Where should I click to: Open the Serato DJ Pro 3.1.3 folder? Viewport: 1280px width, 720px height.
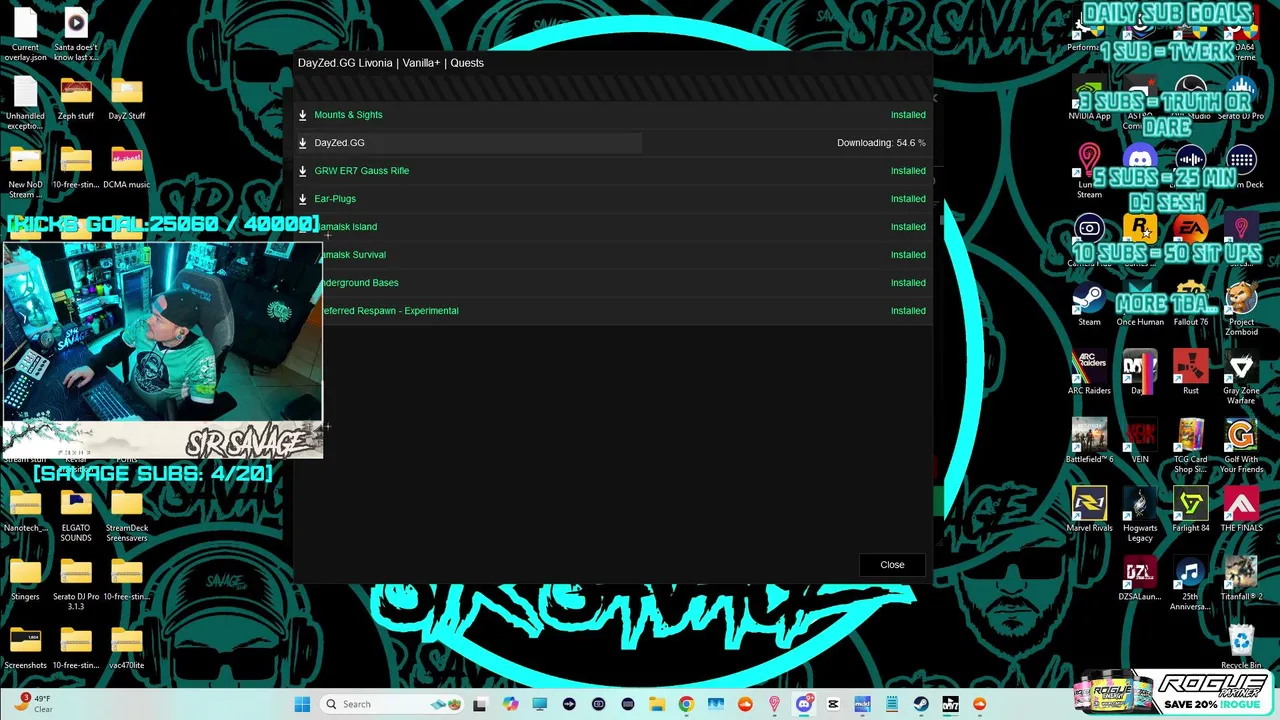coord(76,584)
